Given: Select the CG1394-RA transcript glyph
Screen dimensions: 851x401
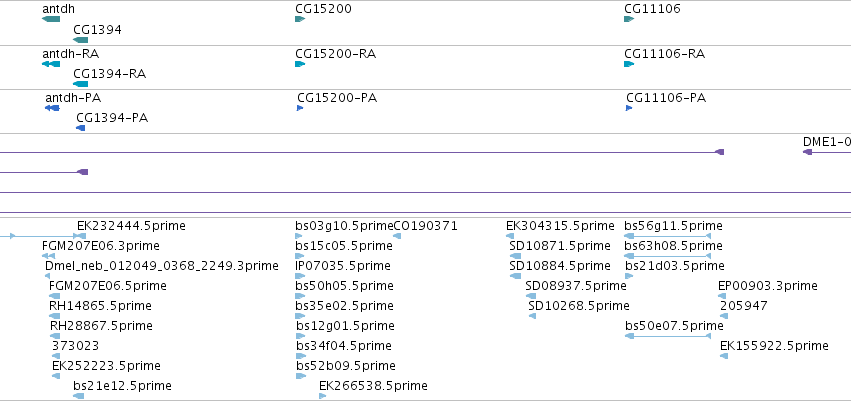Looking at the screenshot, I should tap(80, 84).
